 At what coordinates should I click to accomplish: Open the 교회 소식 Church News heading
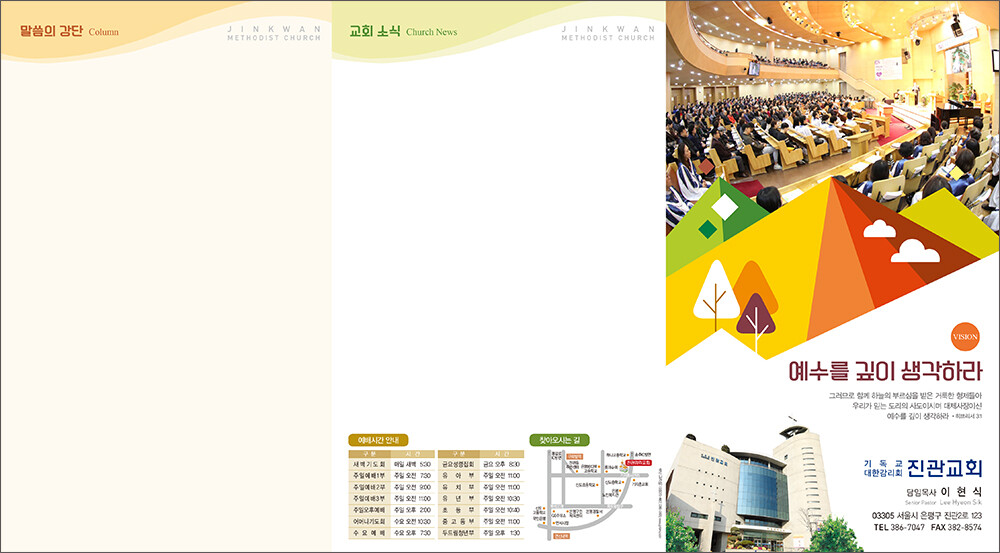pyautogui.click(x=403, y=31)
